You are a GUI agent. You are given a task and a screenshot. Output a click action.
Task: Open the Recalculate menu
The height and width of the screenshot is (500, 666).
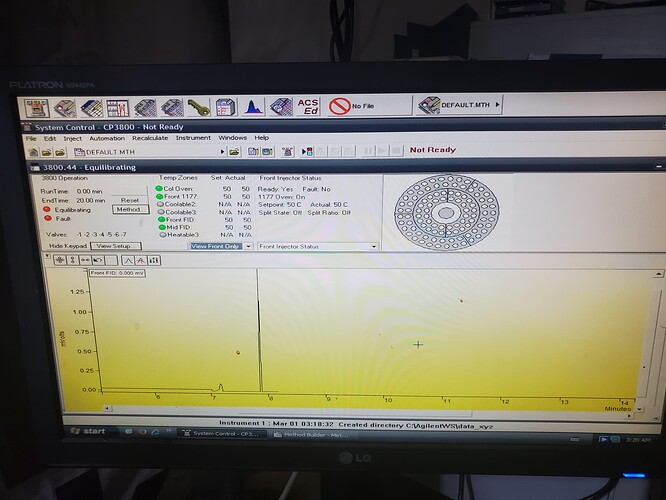(150, 138)
